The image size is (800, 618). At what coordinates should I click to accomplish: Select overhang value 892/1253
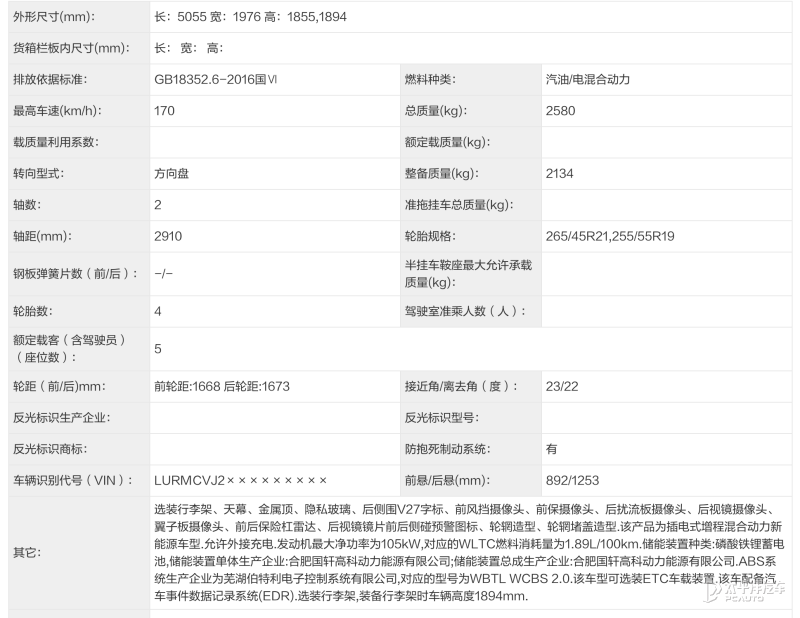coord(572,480)
